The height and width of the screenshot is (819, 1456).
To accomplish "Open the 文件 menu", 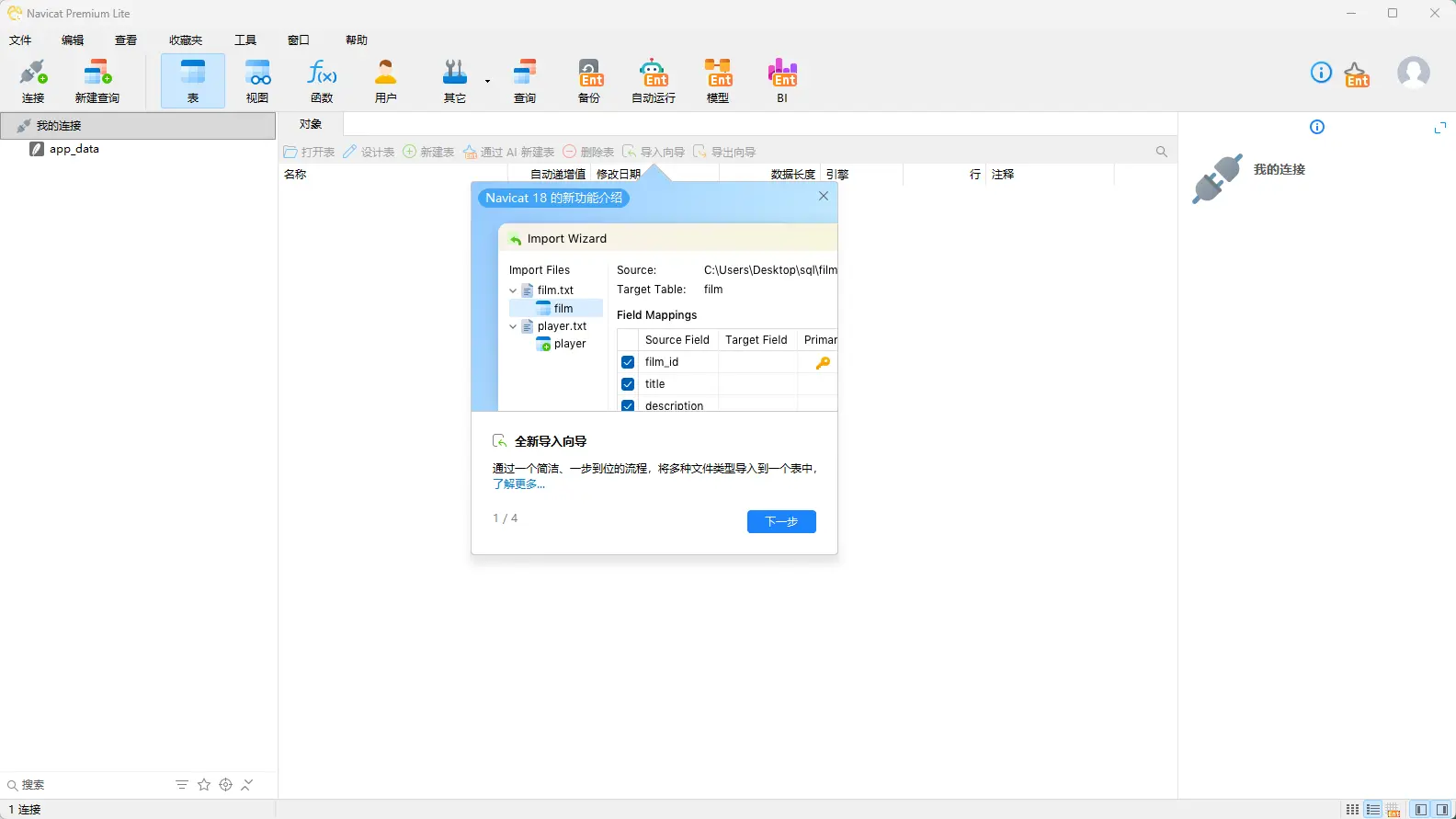I will click(20, 40).
